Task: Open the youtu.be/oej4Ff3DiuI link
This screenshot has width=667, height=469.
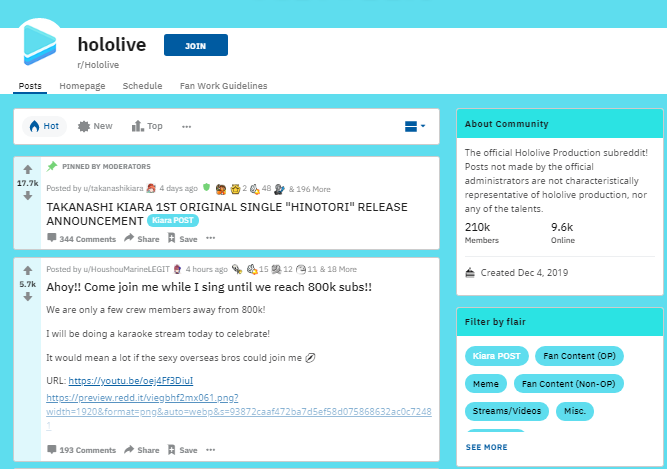Action: click(131, 381)
